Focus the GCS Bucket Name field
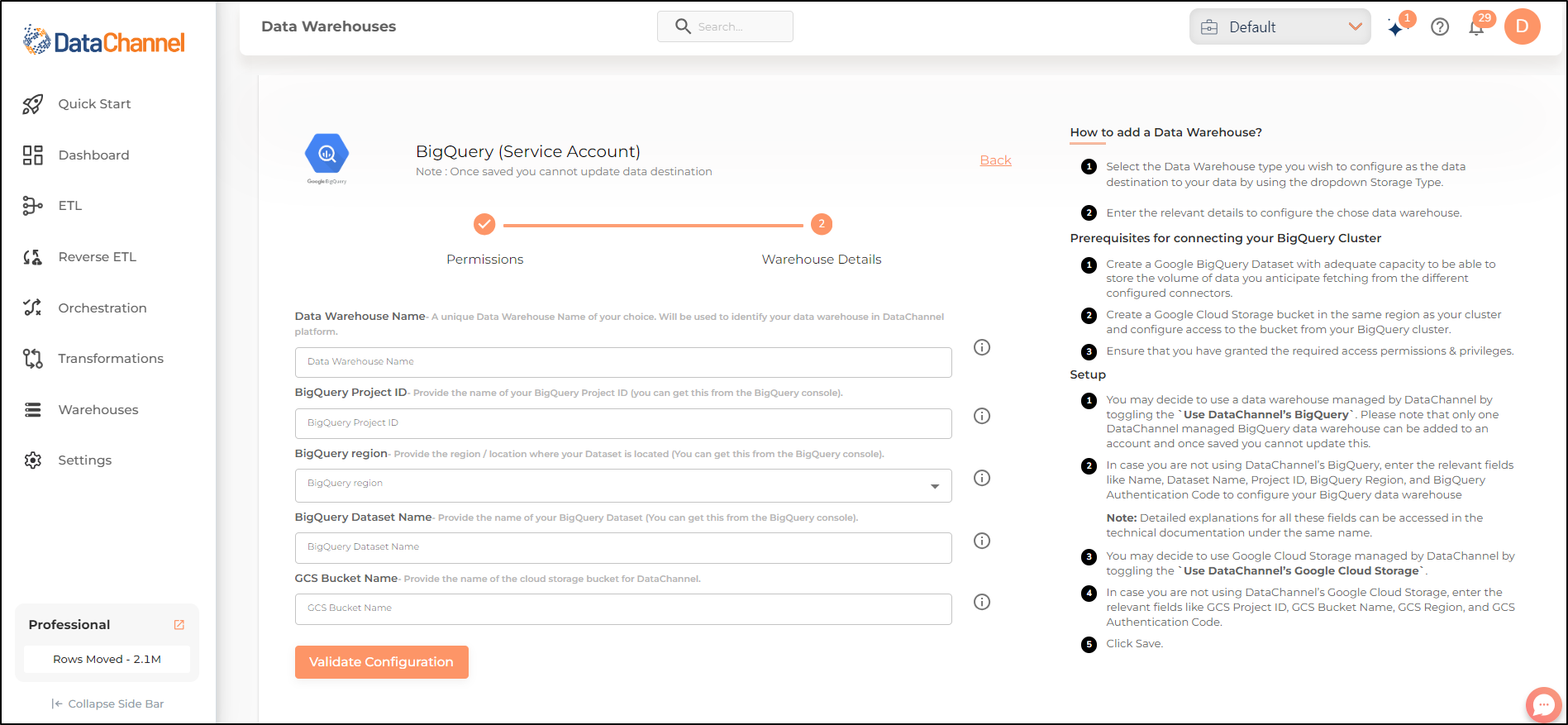The width and height of the screenshot is (1568, 725). pos(623,608)
